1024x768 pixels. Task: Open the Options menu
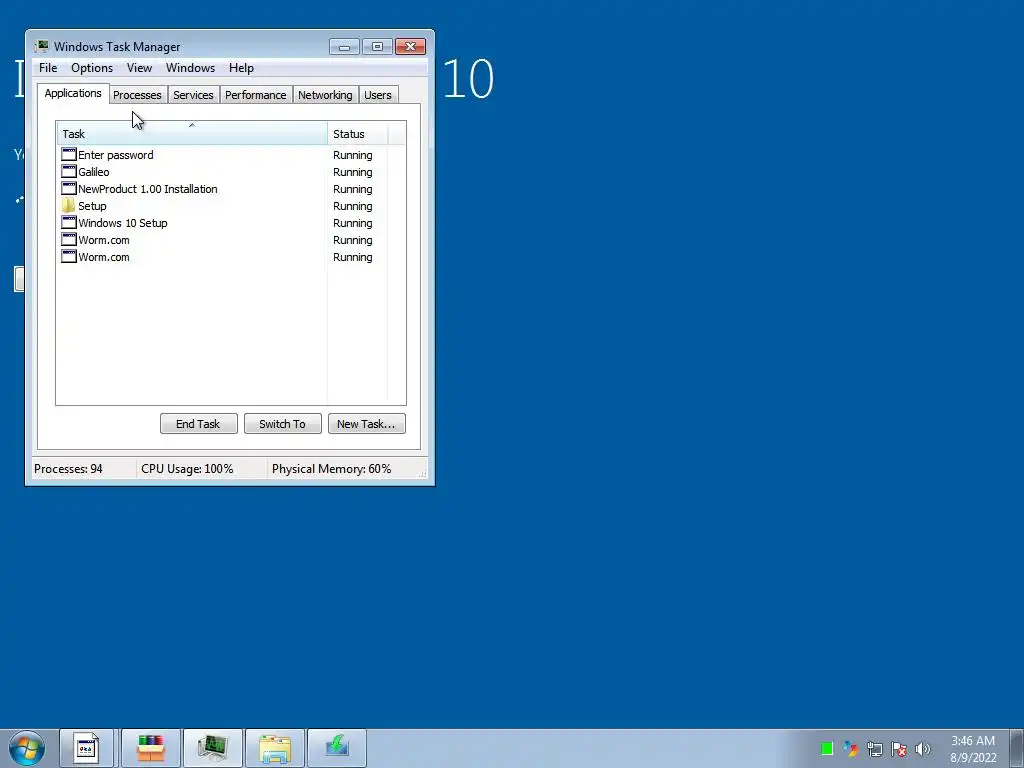pos(92,68)
